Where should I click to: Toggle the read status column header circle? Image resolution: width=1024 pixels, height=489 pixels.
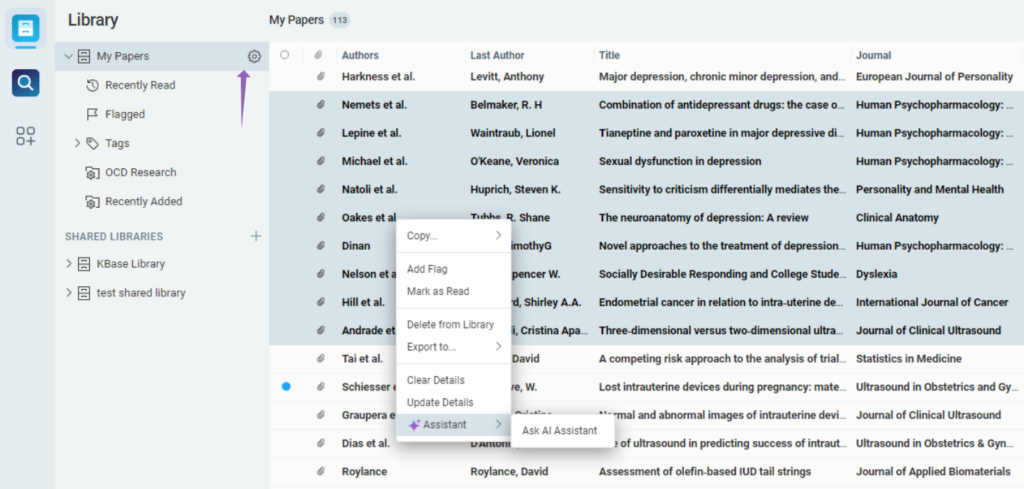(x=285, y=56)
